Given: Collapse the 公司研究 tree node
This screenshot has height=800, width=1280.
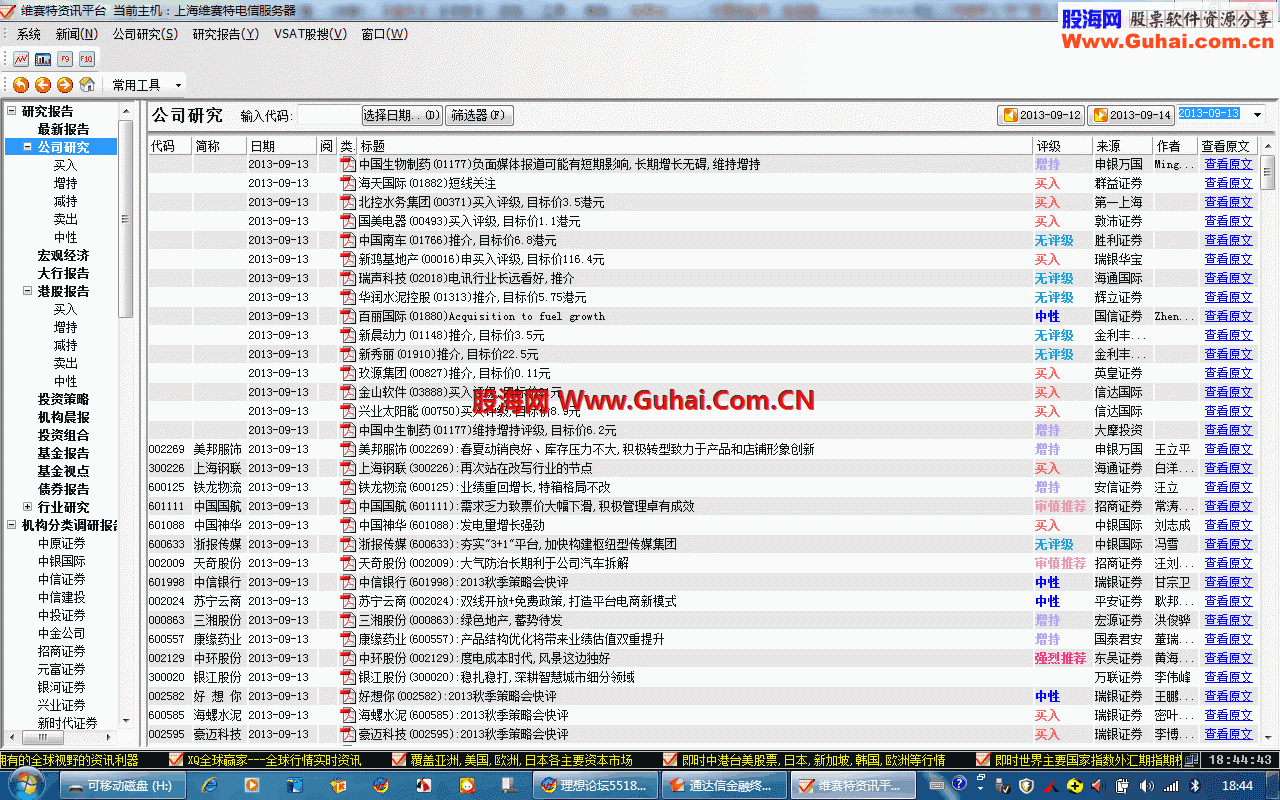Looking at the screenshot, I should [27, 147].
